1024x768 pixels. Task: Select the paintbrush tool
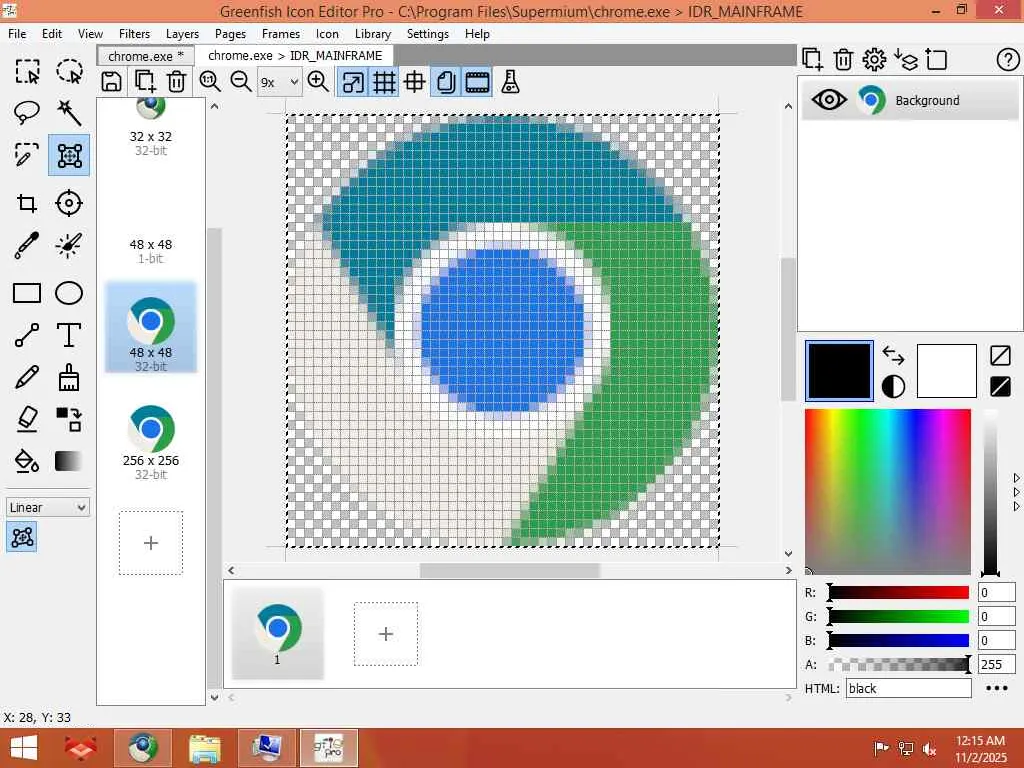point(69,377)
